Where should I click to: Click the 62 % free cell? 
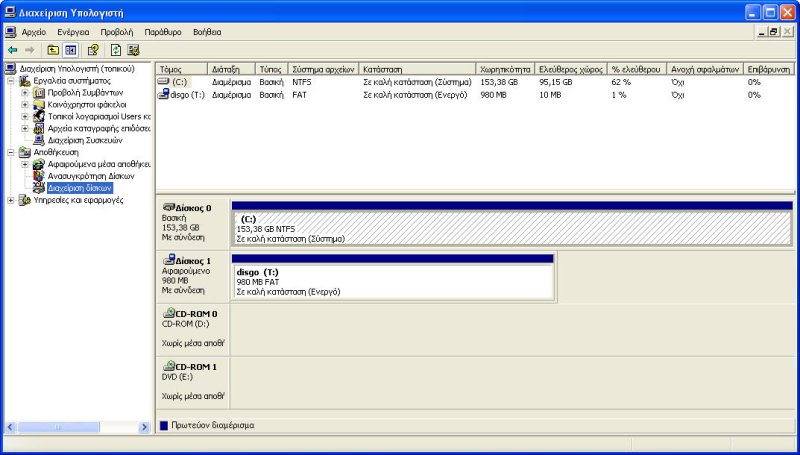click(x=621, y=82)
